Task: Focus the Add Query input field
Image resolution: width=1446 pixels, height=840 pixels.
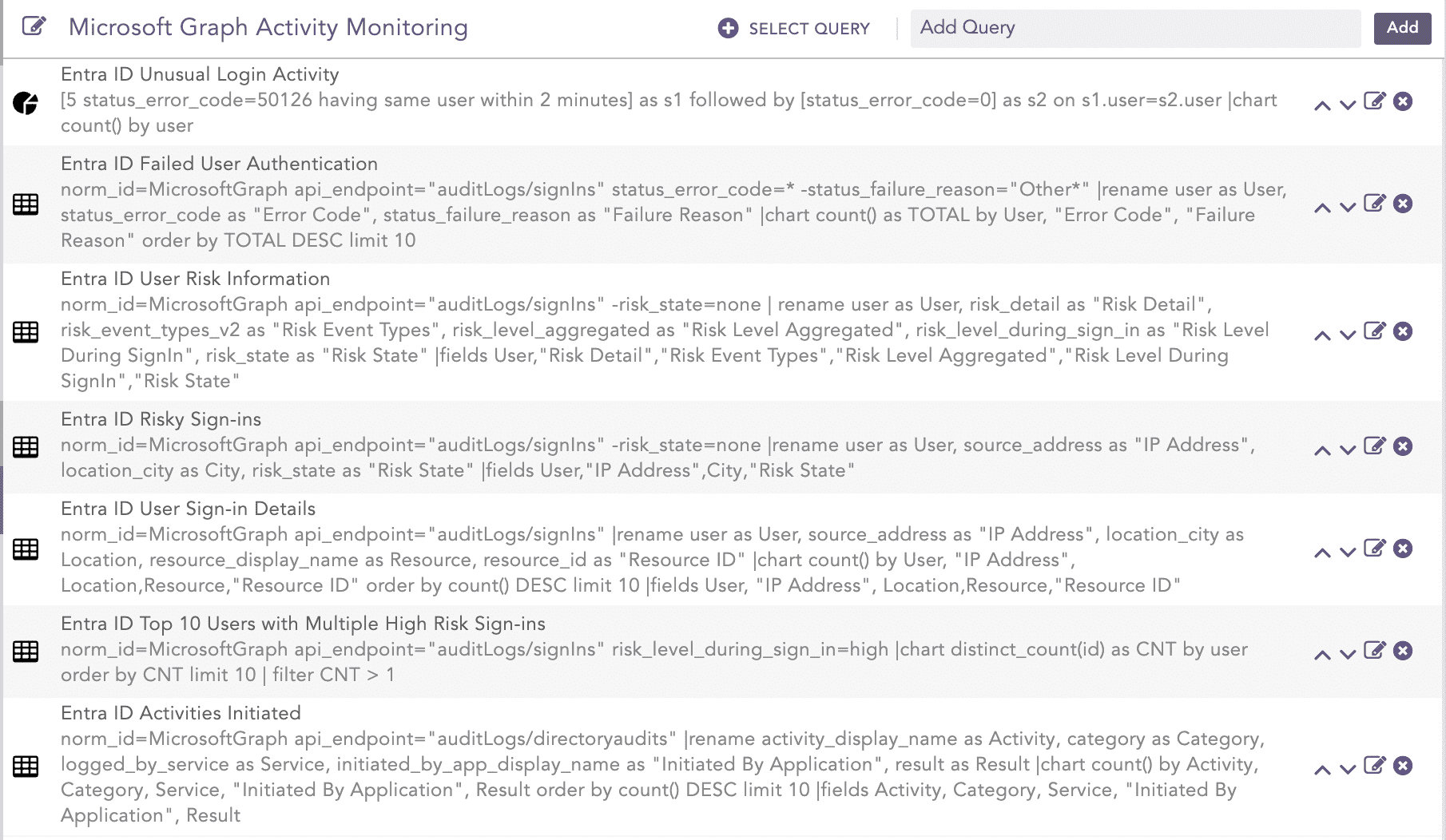Action: click(x=1135, y=28)
